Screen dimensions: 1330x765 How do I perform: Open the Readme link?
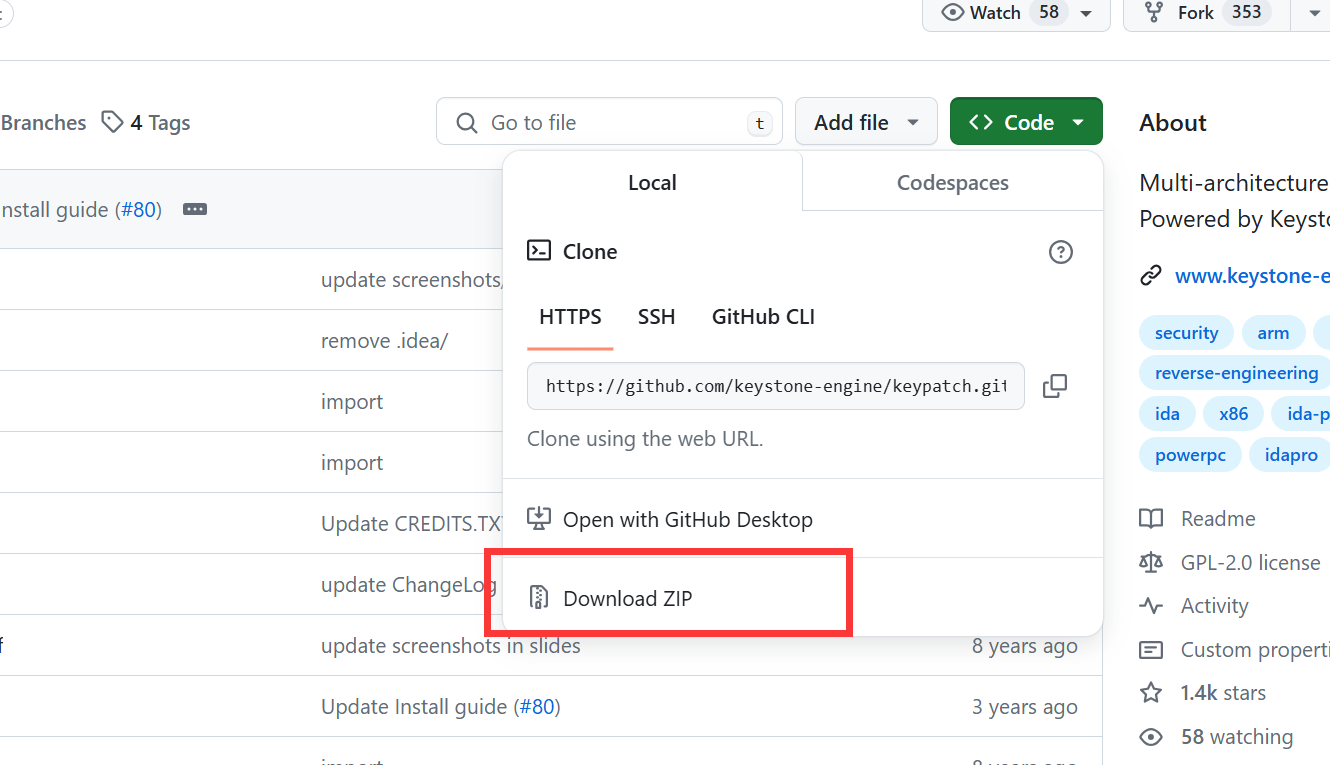1218,518
